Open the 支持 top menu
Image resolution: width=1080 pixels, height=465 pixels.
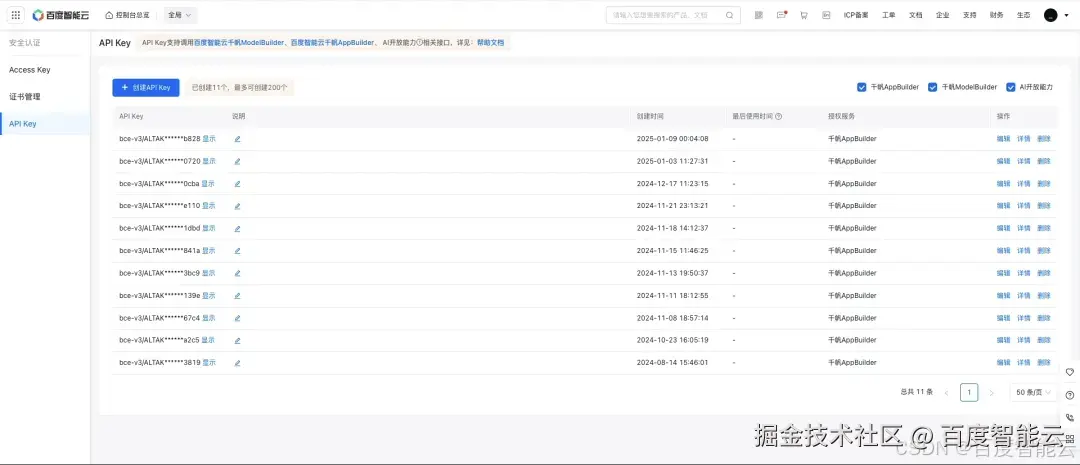[969, 15]
